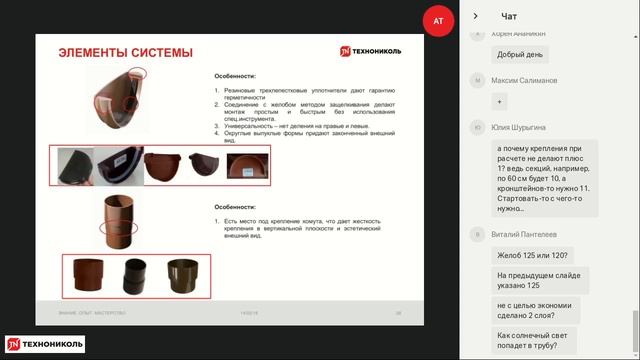Click the slide title 'ЭЛЕМЕНТЫ СИСТЕМЫ'
Screen dimensions: 640x360
tap(125, 53)
